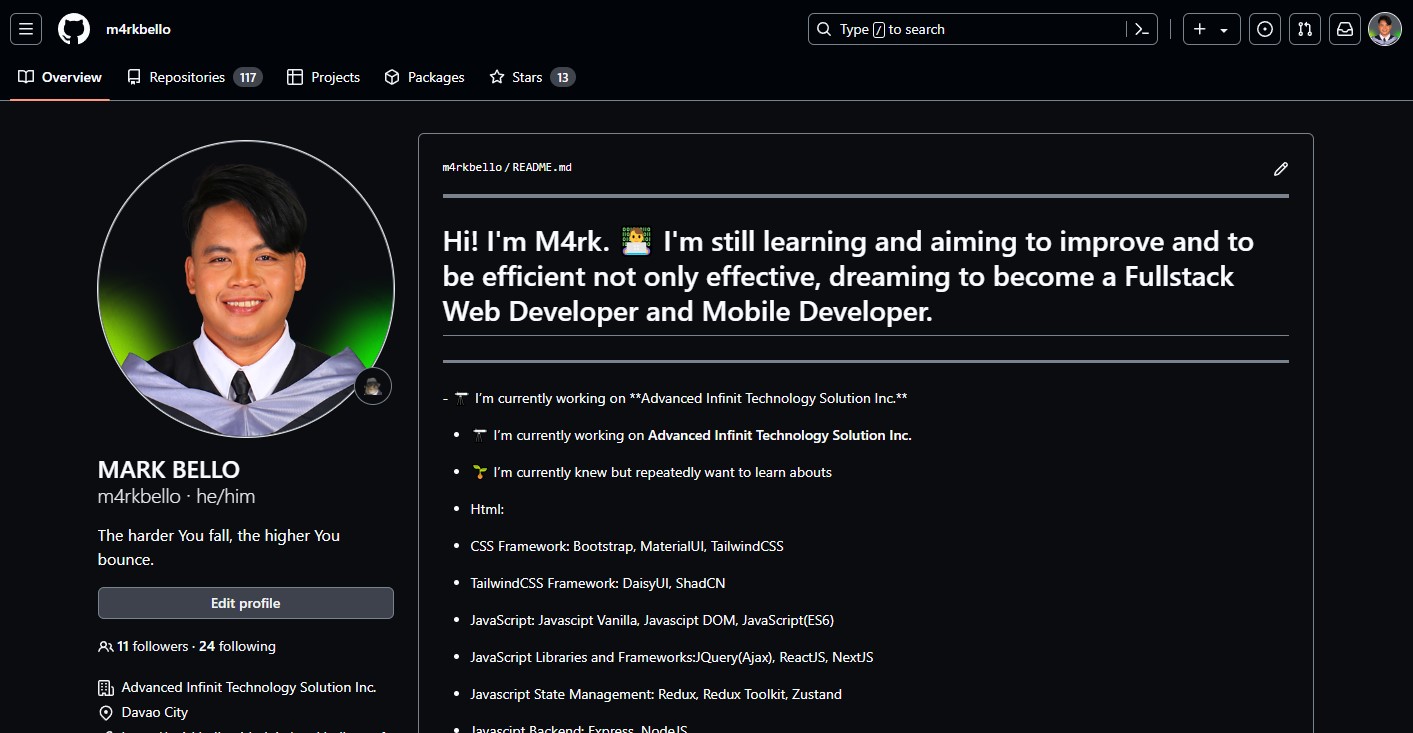View the 24 following link
The height and width of the screenshot is (733, 1413).
pos(237,646)
